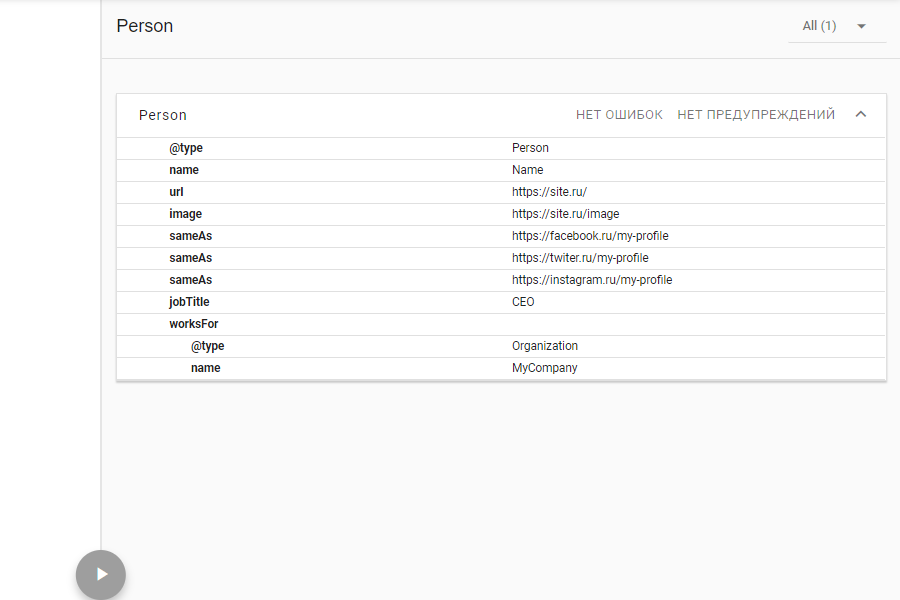The height and width of the screenshot is (600, 900).
Task: Click the round play button to run test
Action: coord(101,574)
